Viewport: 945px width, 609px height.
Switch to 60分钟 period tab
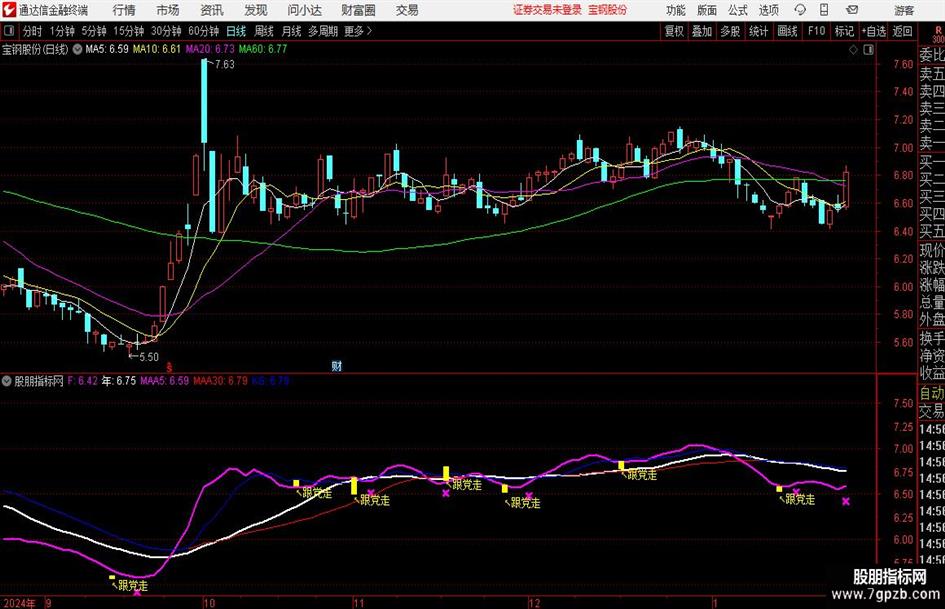click(204, 31)
